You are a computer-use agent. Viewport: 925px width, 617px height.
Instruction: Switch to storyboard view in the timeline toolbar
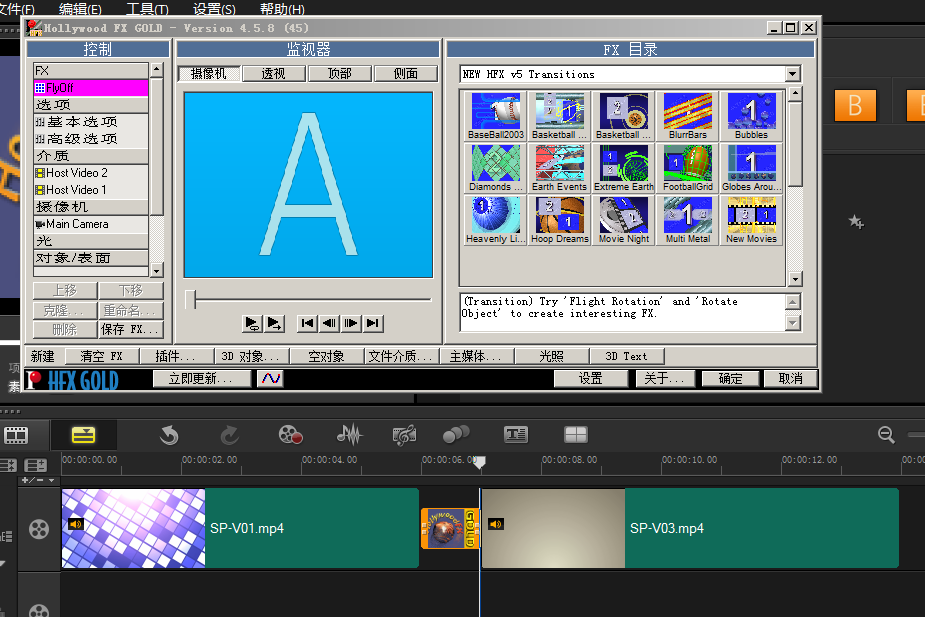tap(16, 436)
